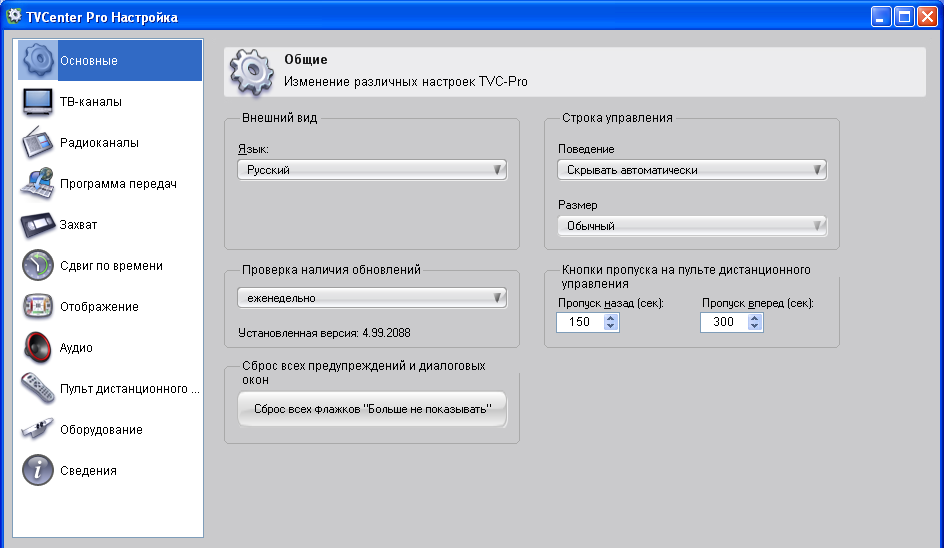Click the Пропуск назад value field
Viewport: 944px width, 548px height.
coord(580,322)
